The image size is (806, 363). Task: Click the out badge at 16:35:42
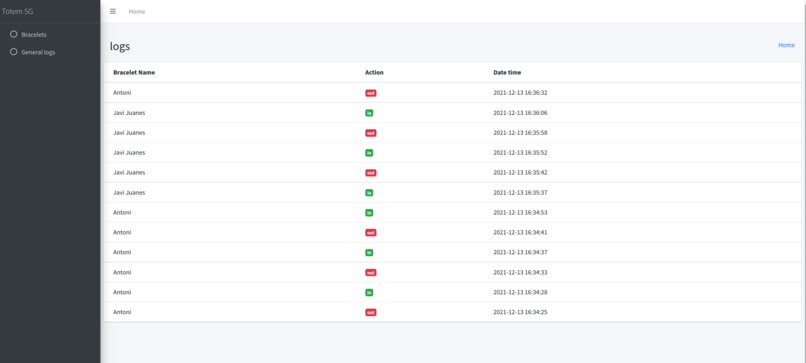coord(371,173)
